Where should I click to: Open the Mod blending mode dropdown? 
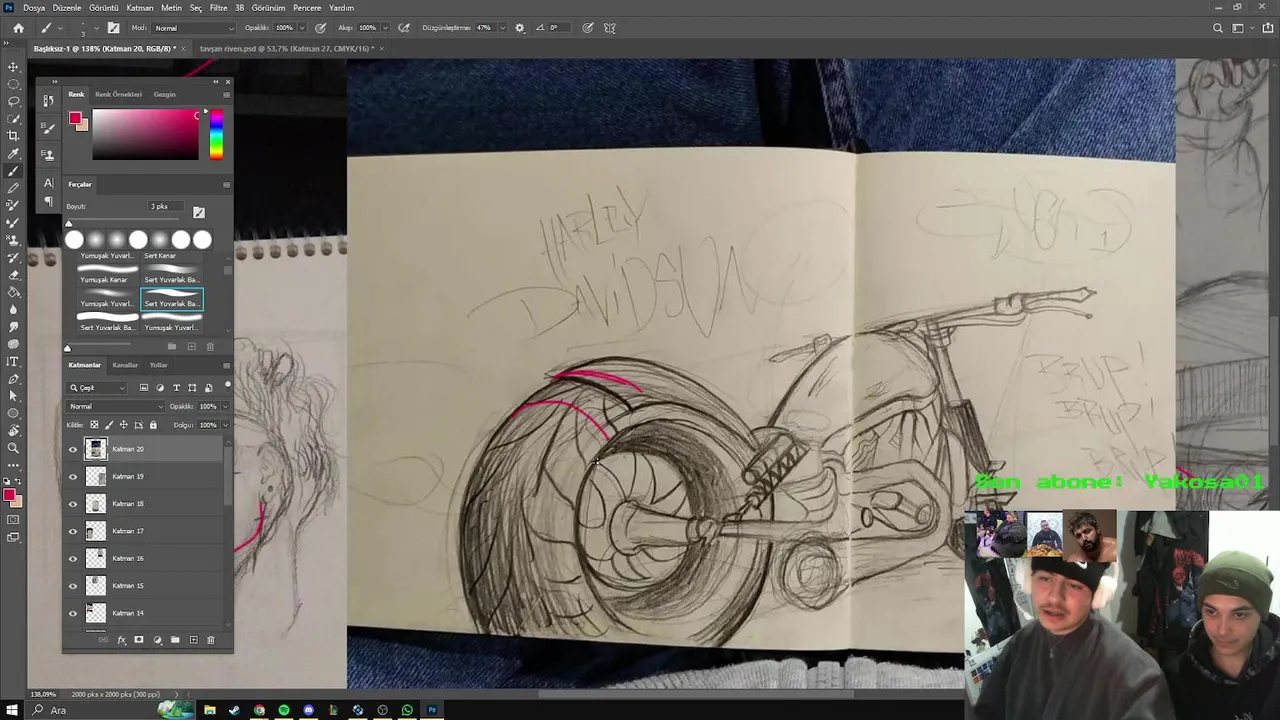[194, 28]
